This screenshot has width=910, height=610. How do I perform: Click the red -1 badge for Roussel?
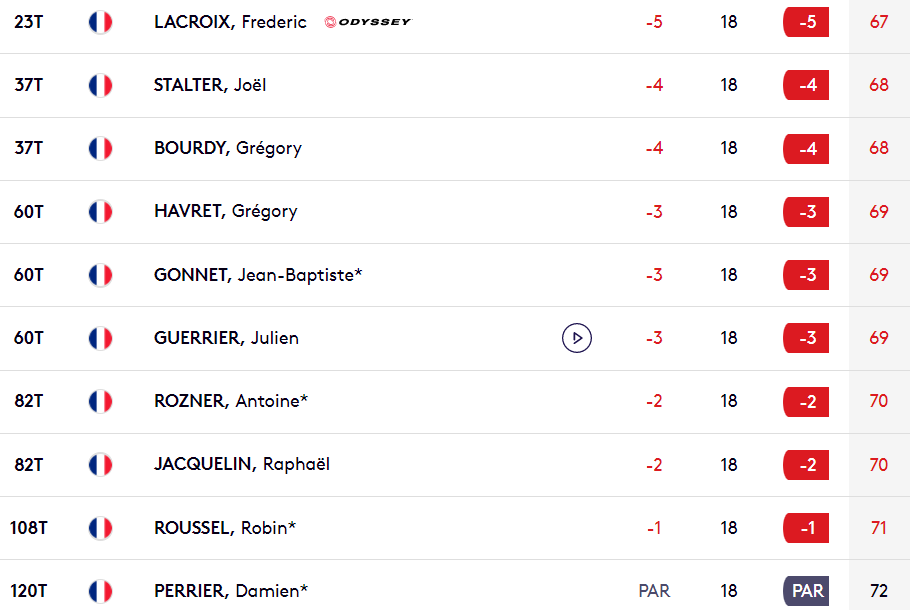point(806,528)
